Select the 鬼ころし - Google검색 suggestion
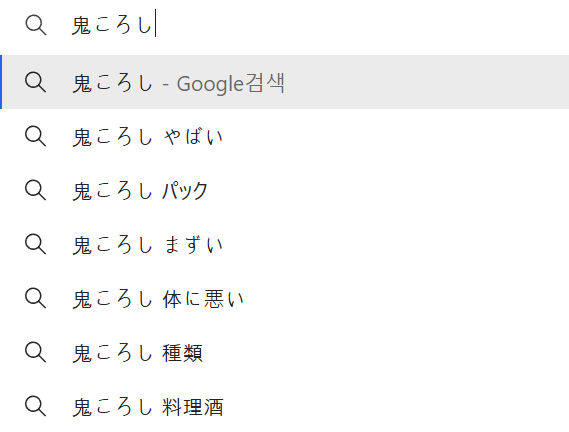 click(x=284, y=82)
